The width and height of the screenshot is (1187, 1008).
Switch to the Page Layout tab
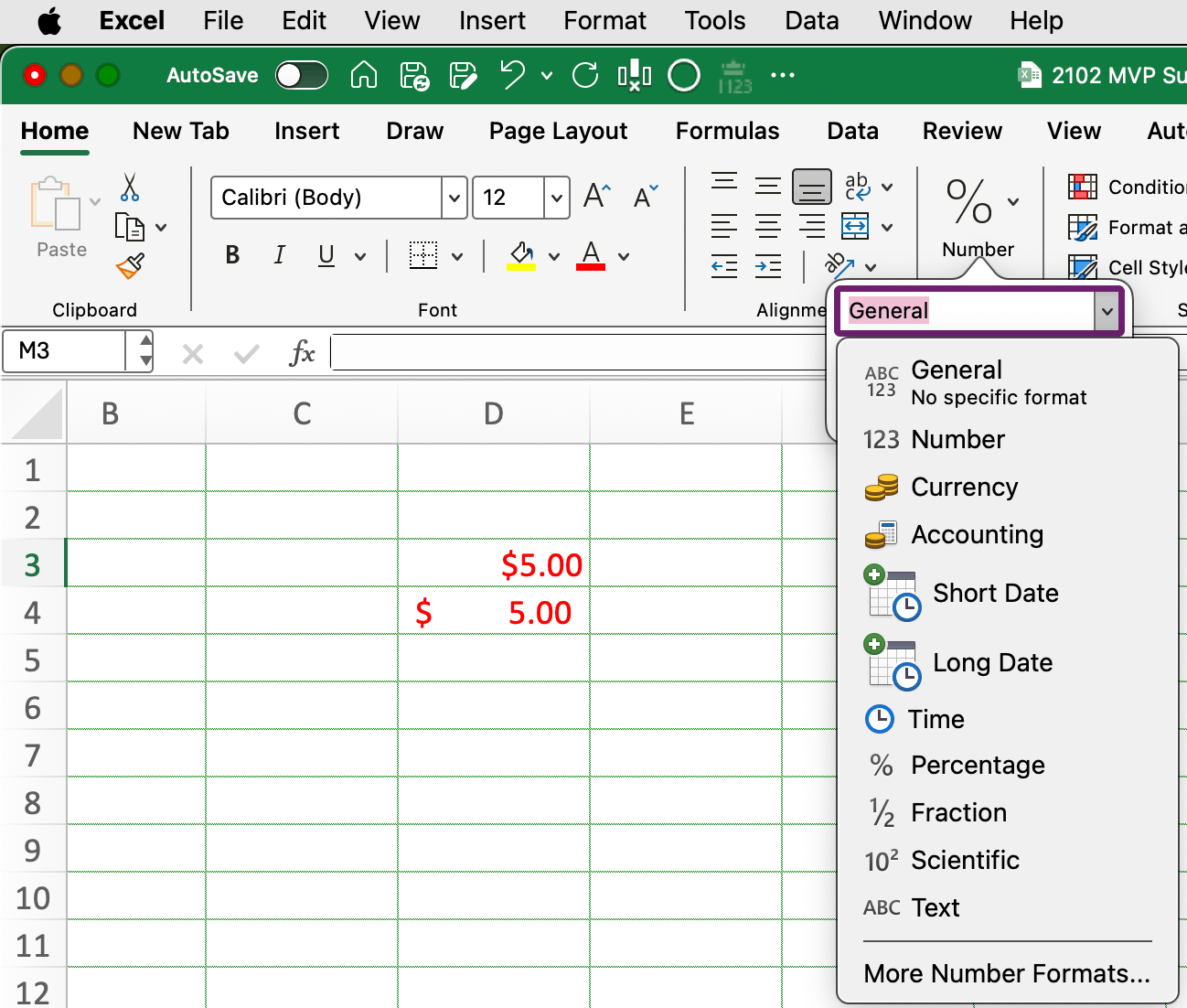click(x=558, y=131)
